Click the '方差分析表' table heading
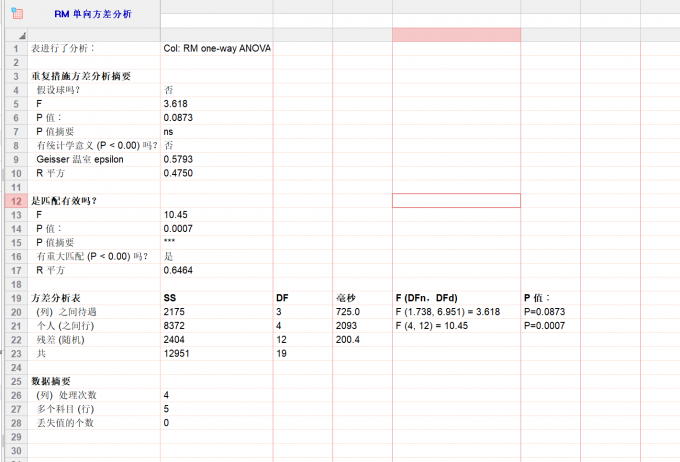 tap(56, 298)
